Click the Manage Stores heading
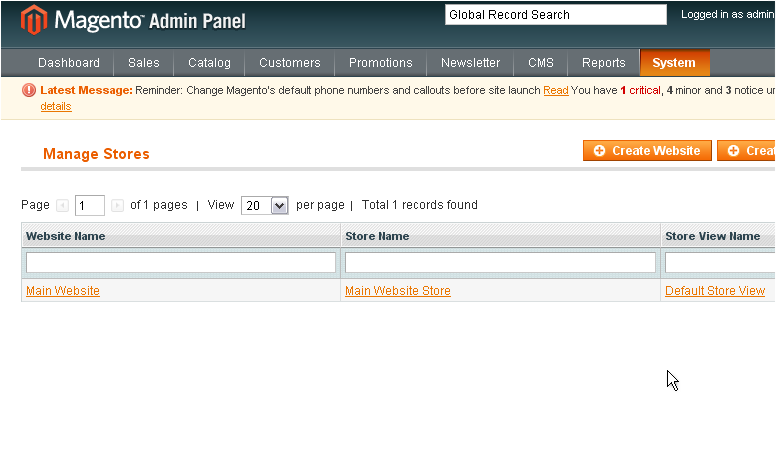 coord(96,154)
